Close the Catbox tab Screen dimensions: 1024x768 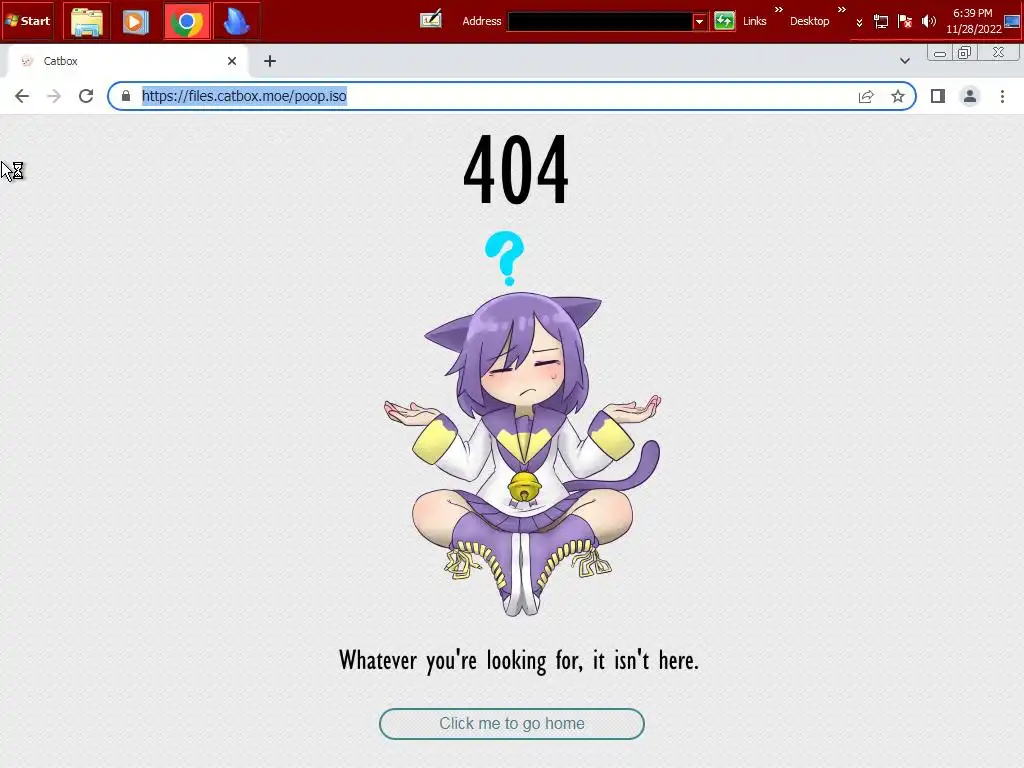(x=232, y=61)
